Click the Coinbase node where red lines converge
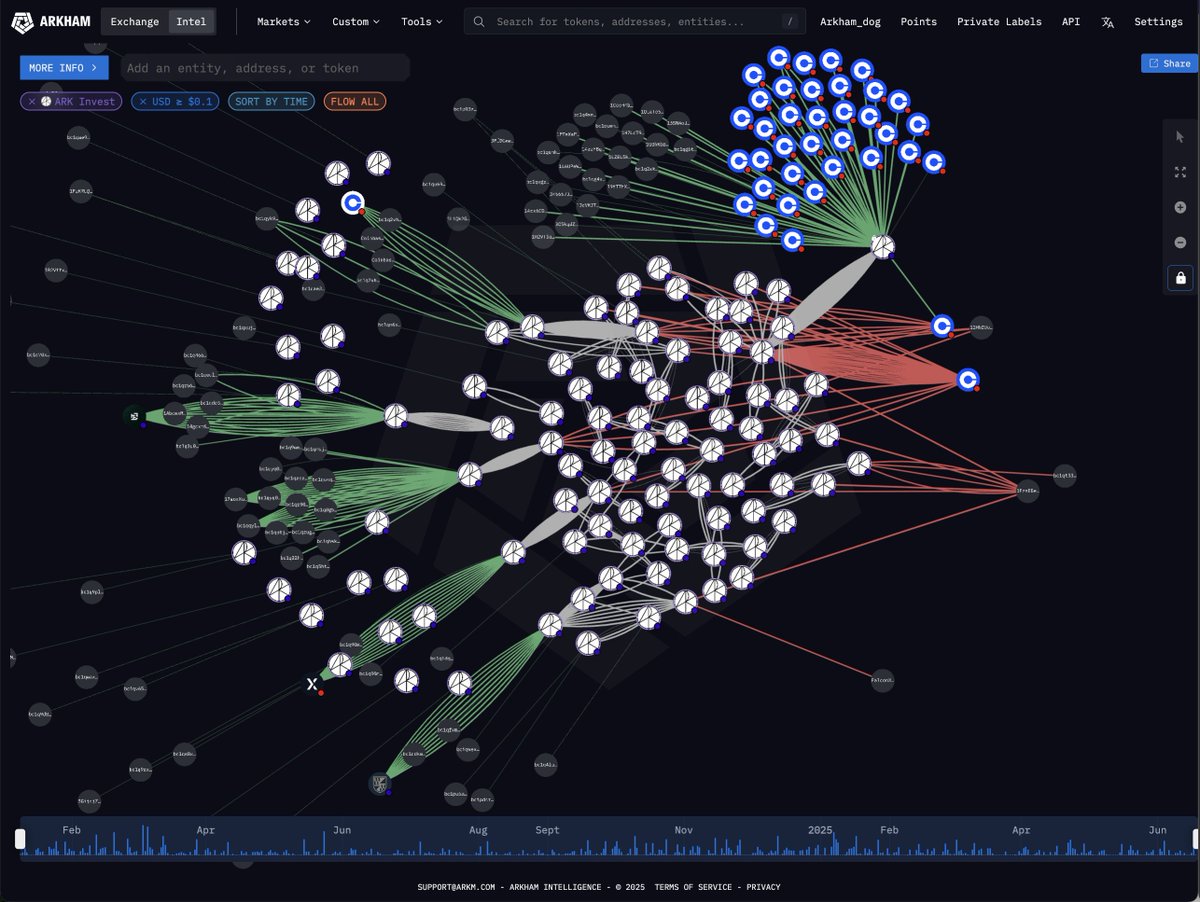The height and width of the screenshot is (902, 1200). (967, 380)
